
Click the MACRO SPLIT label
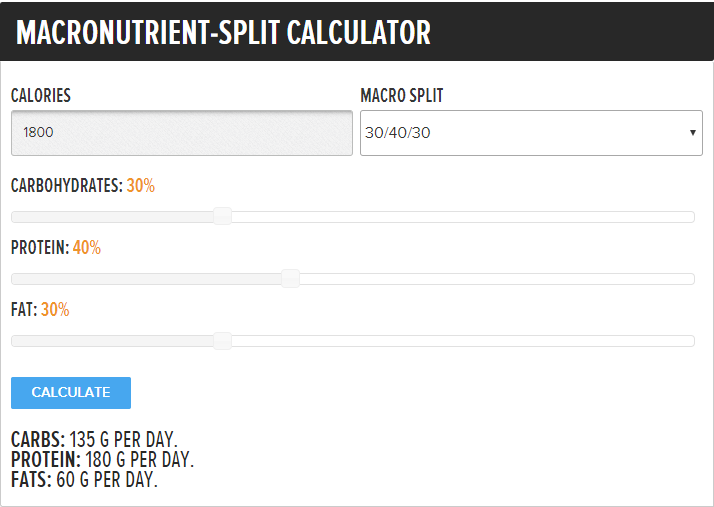[402, 96]
